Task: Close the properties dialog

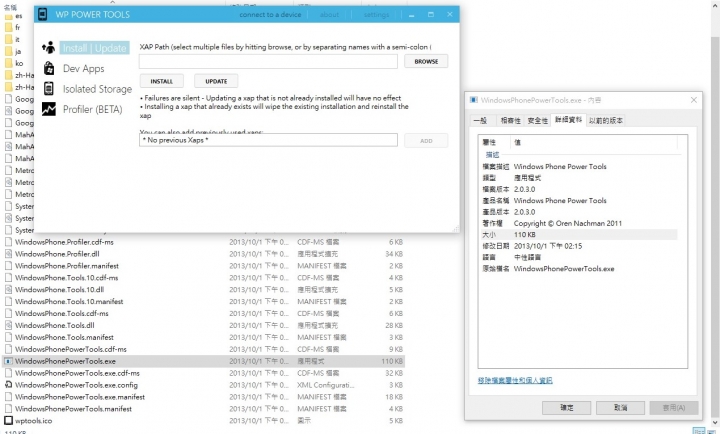Action: pos(694,100)
